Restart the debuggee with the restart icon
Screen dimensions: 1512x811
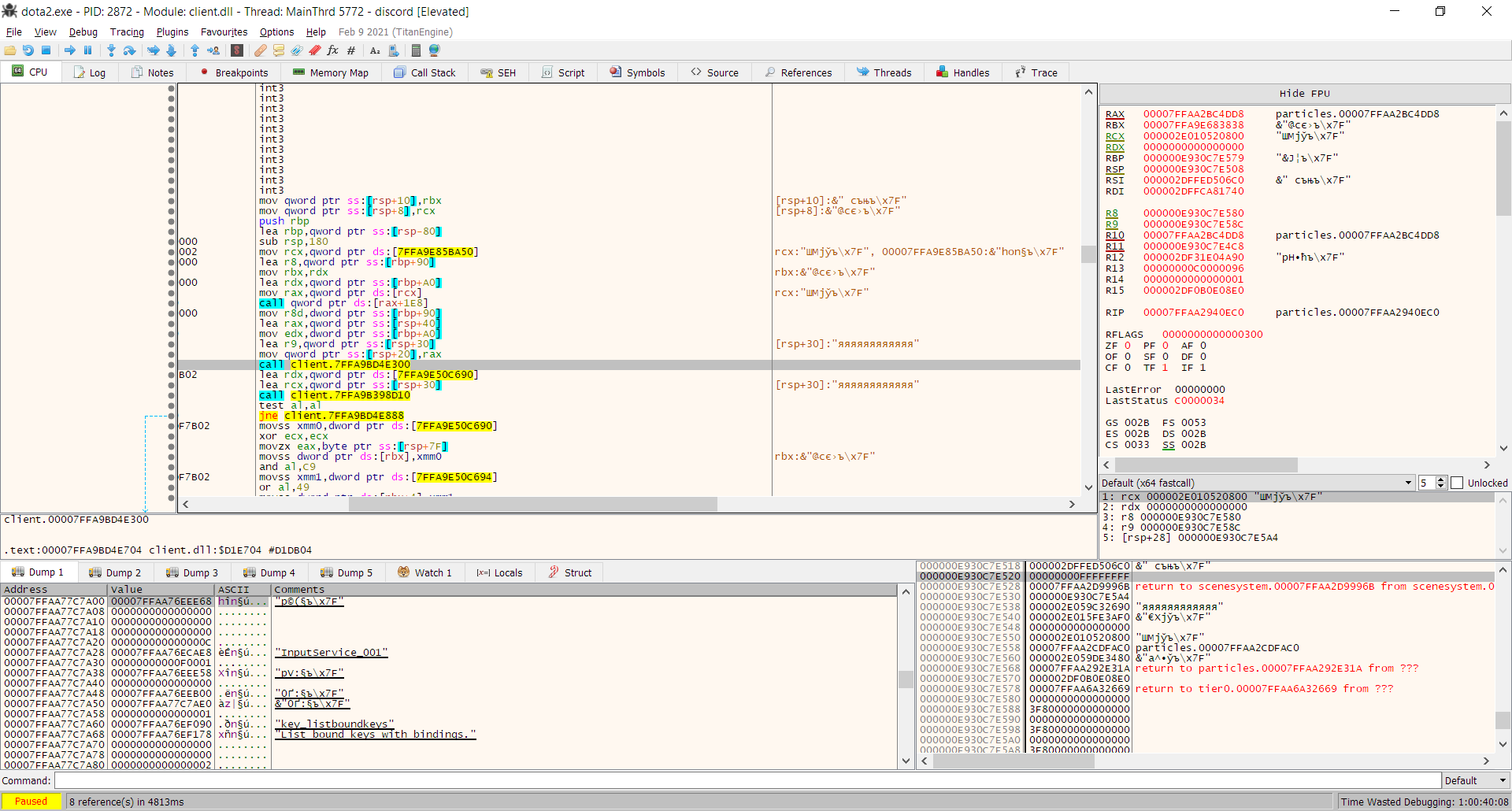click(28, 50)
